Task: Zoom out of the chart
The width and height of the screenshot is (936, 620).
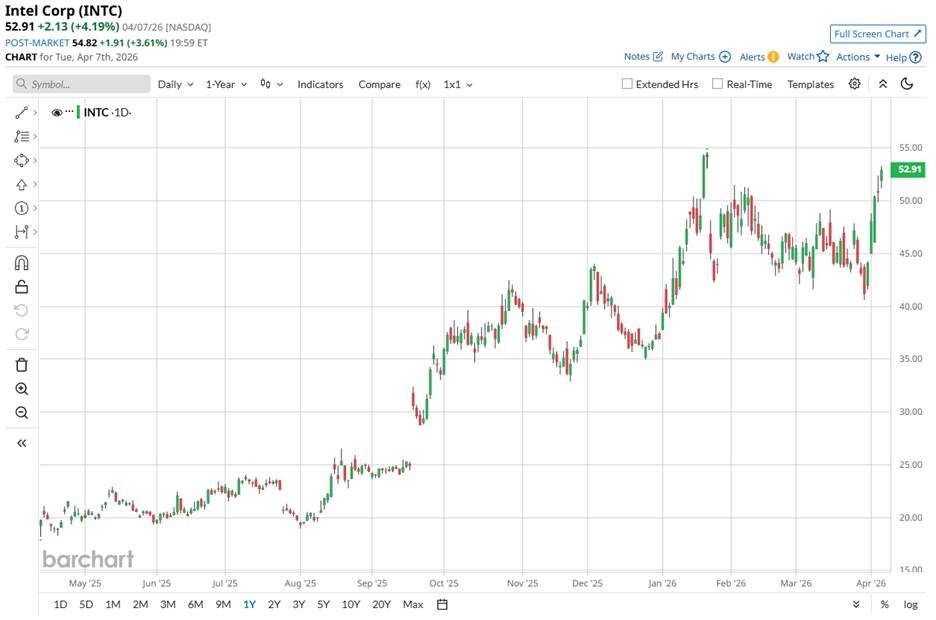Action: point(21,413)
